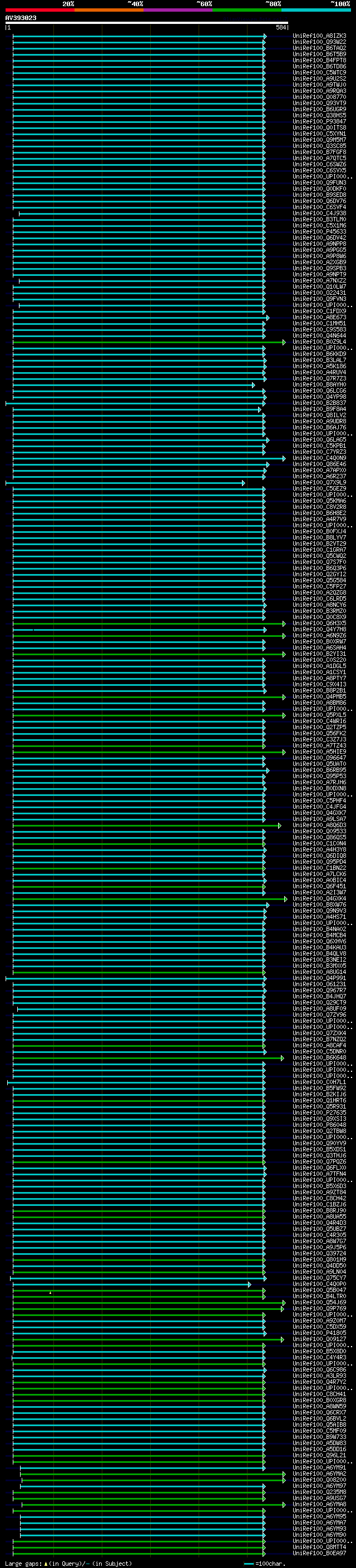Select the UniRef100_P45633 label
This screenshot has width=356, height=1568.
[319, 231]
